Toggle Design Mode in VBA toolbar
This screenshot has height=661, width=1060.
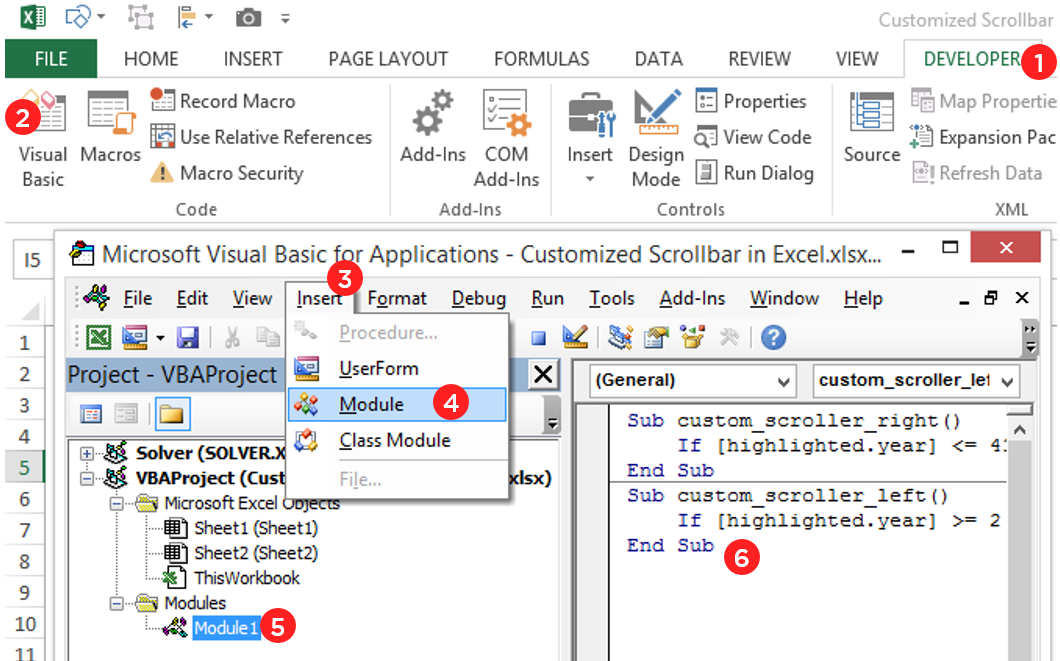point(575,337)
